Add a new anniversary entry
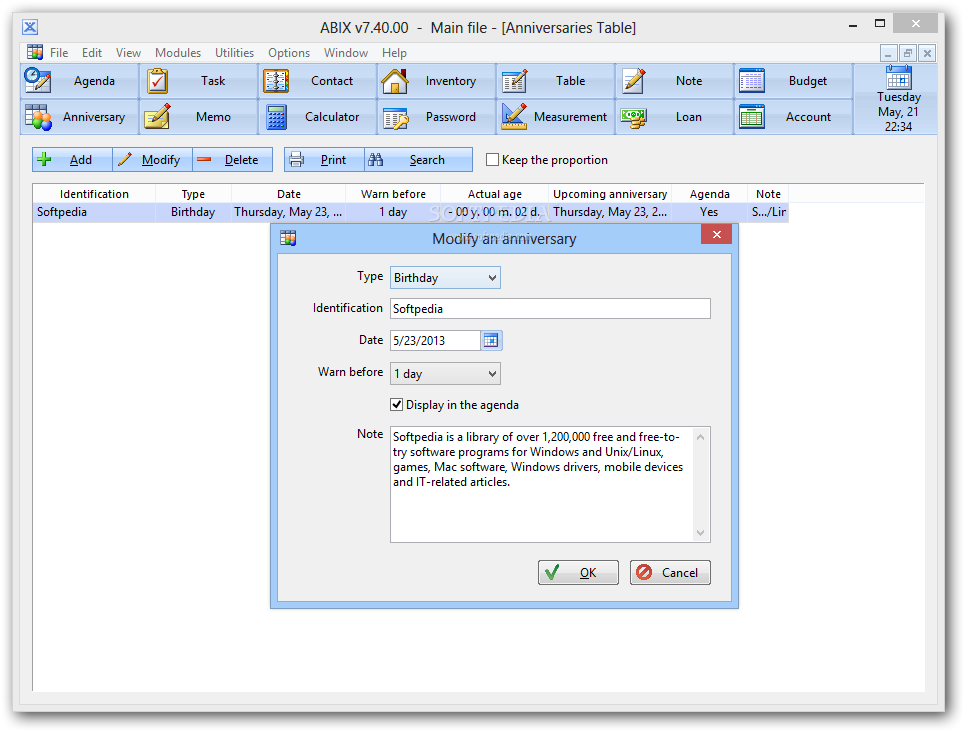This screenshot has height=732, width=965. click(x=72, y=160)
